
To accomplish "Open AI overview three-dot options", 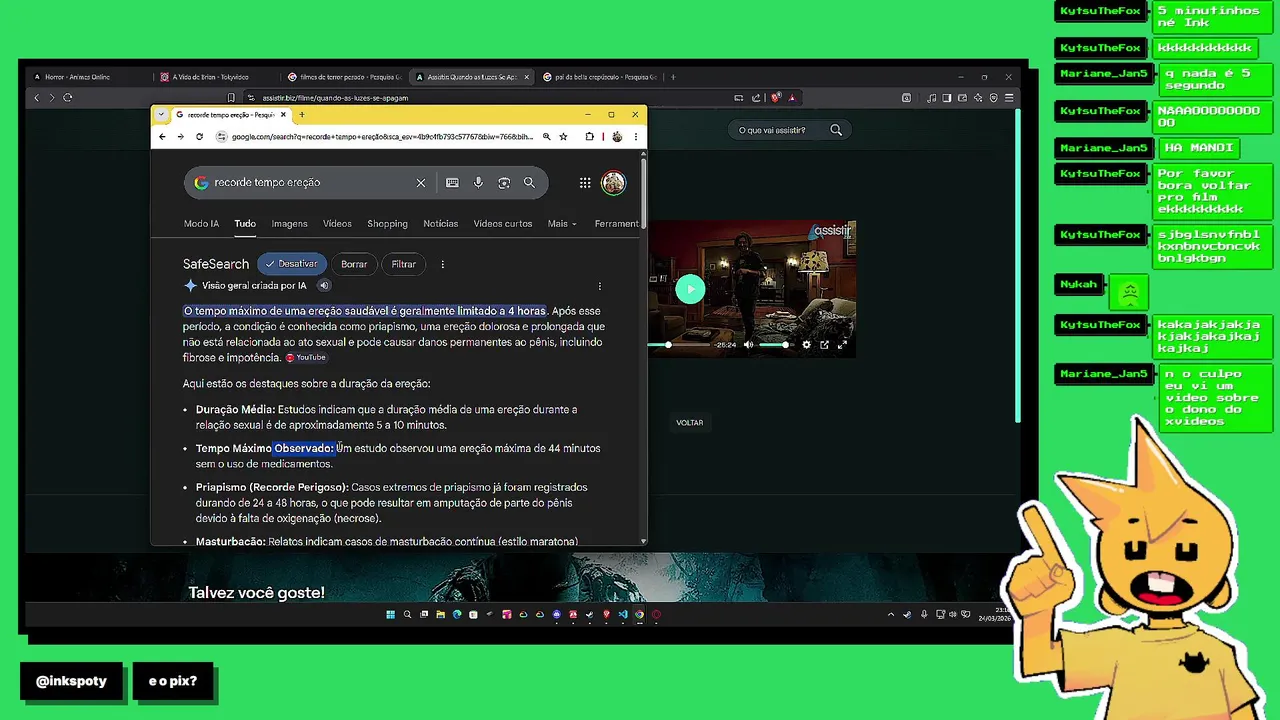I will click(x=600, y=286).
